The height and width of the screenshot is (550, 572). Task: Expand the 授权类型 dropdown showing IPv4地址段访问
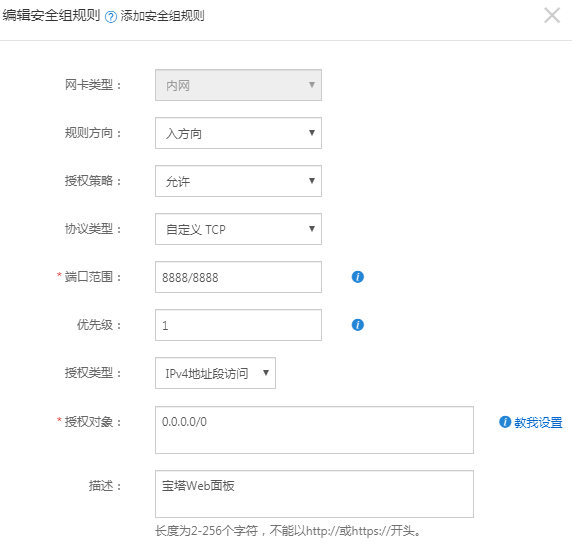tap(215, 373)
